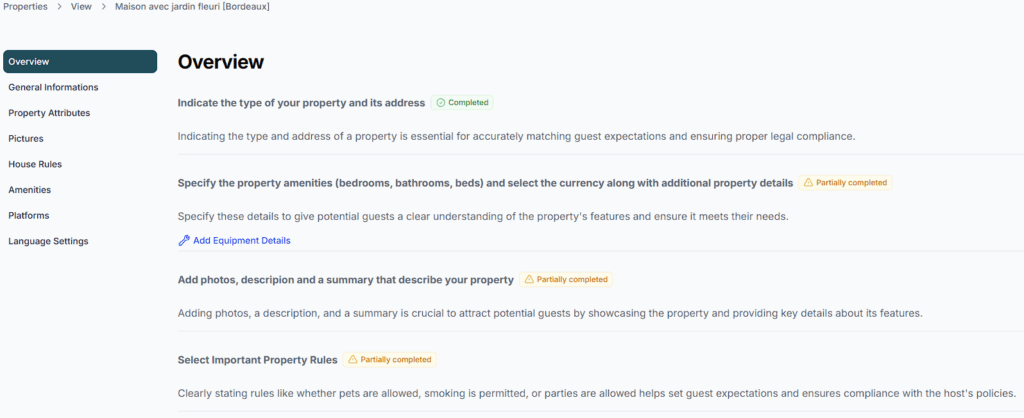Switch to House Rules
The image size is (1024, 418).
[x=35, y=164]
